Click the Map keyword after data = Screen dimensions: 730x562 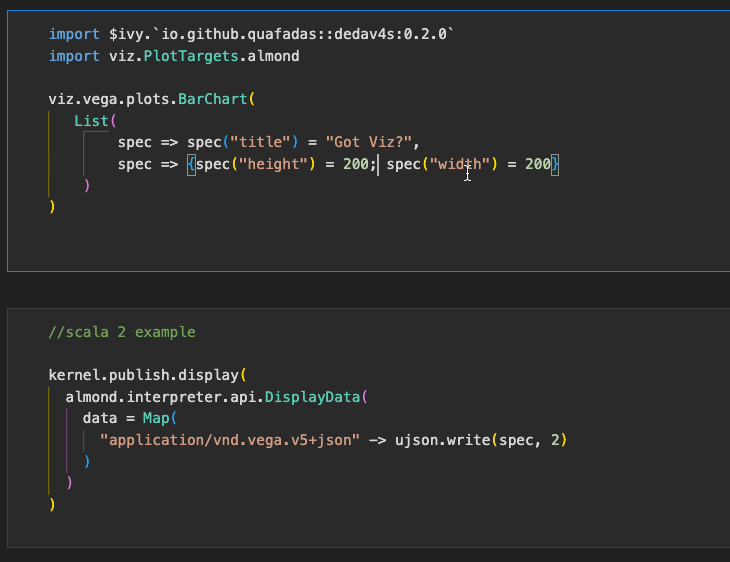coord(156,418)
